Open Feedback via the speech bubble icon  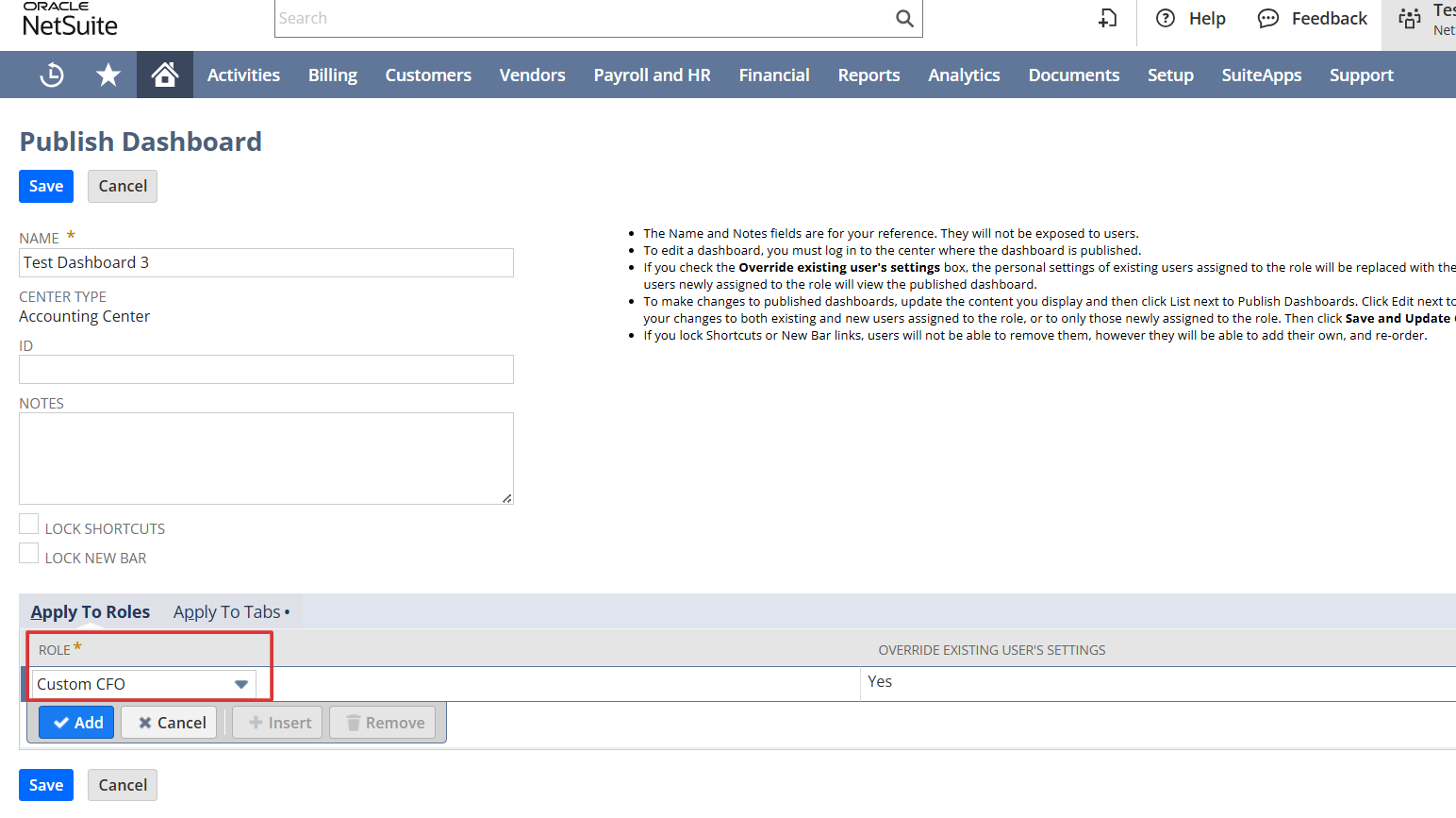1268,18
